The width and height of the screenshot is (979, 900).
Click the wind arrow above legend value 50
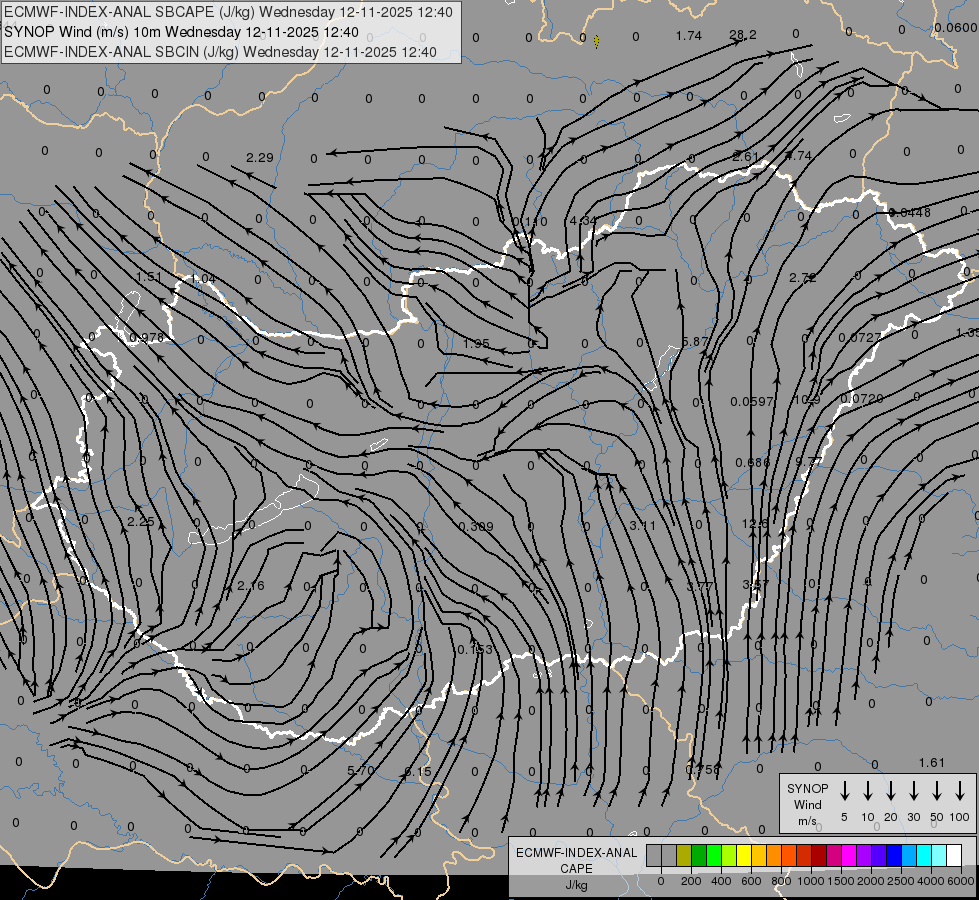tap(937, 791)
